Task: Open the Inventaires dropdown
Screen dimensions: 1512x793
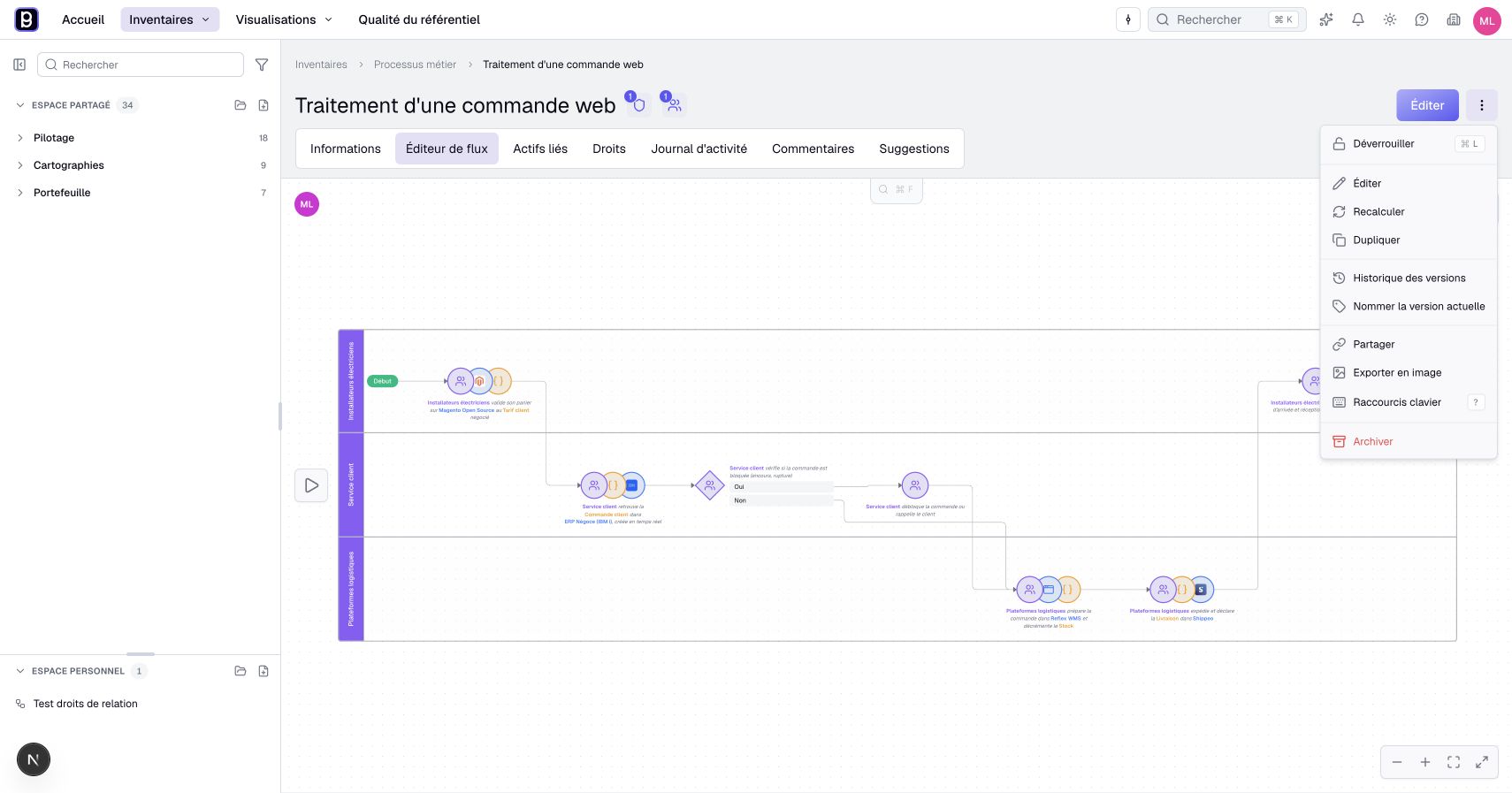Action: [170, 19]
